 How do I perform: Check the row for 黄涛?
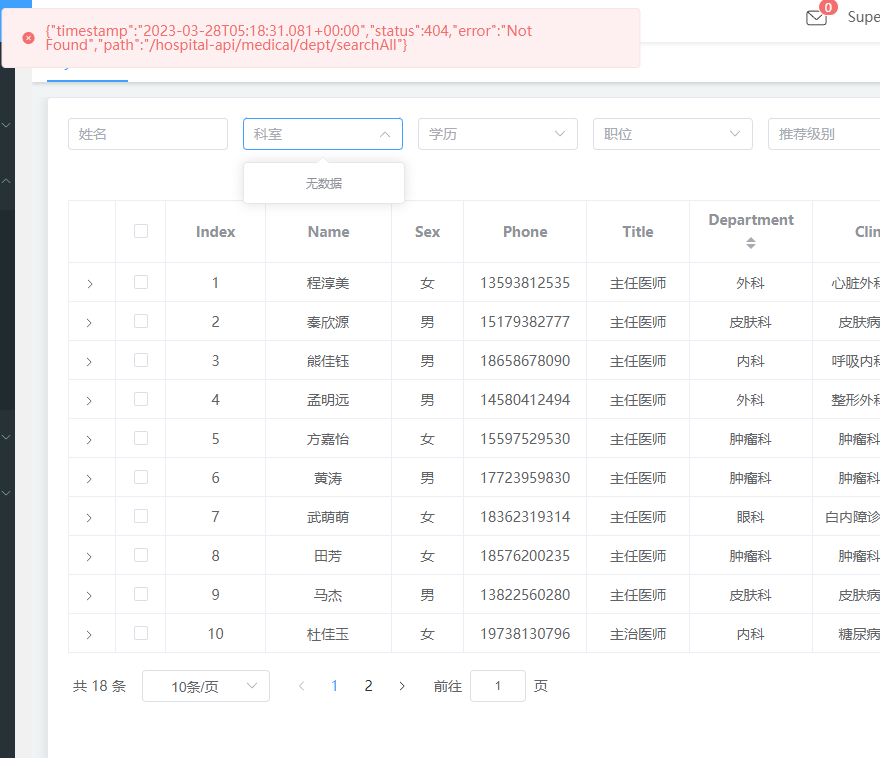click(141, 477)
